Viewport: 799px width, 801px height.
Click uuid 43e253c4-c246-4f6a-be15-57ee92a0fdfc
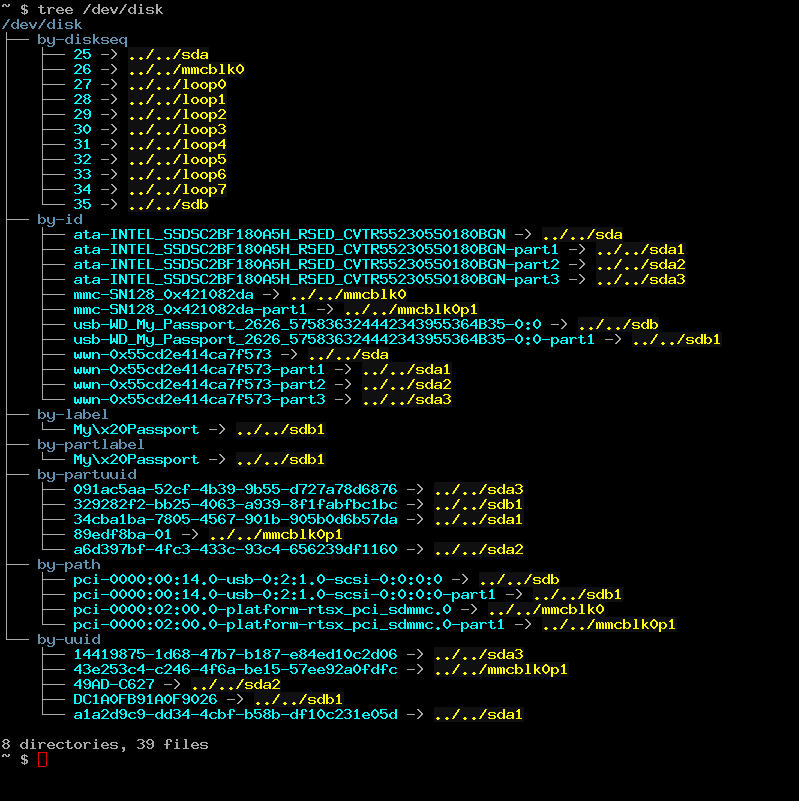click(235, 670)
